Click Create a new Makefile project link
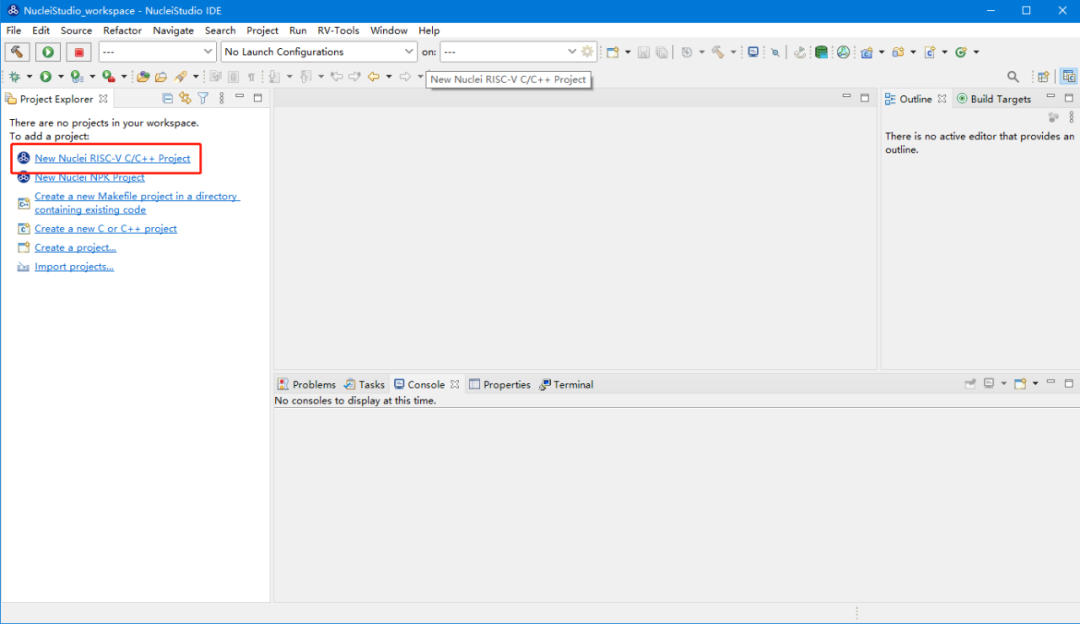Image resolution: width=1080 pixels, height=624 pixels. pyautogui.click(x=136, y=203)
